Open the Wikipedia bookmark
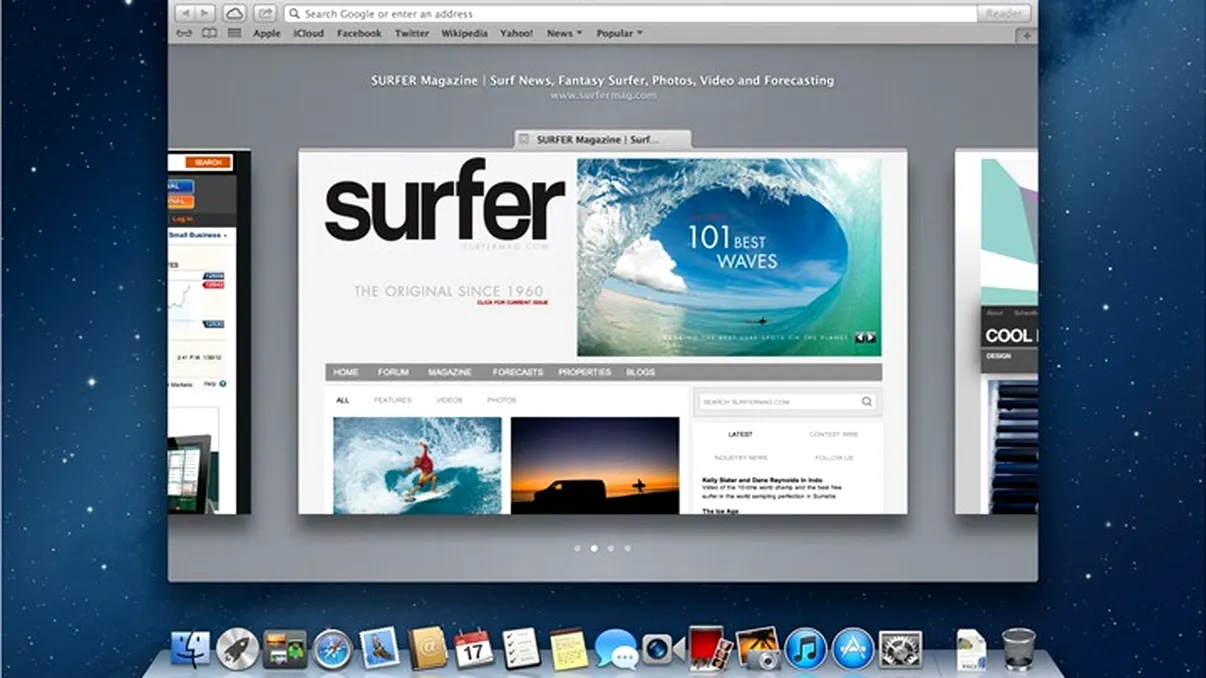The height and width of the screenshot is (678, 1206). [464, 33]
